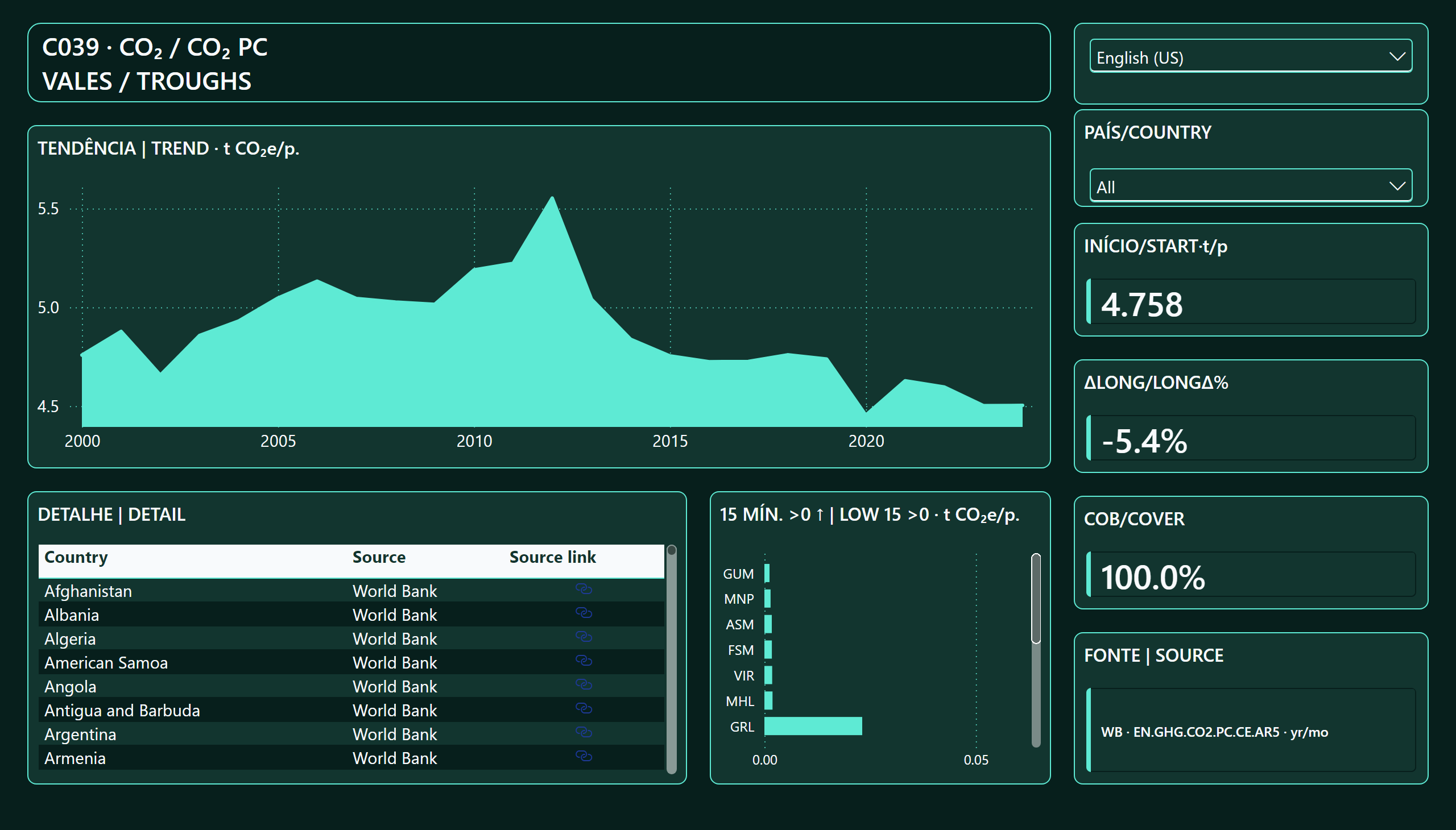Select the ASM bar in chart
The width and height of the screenshot is (1456, 830).
[768, 624]
